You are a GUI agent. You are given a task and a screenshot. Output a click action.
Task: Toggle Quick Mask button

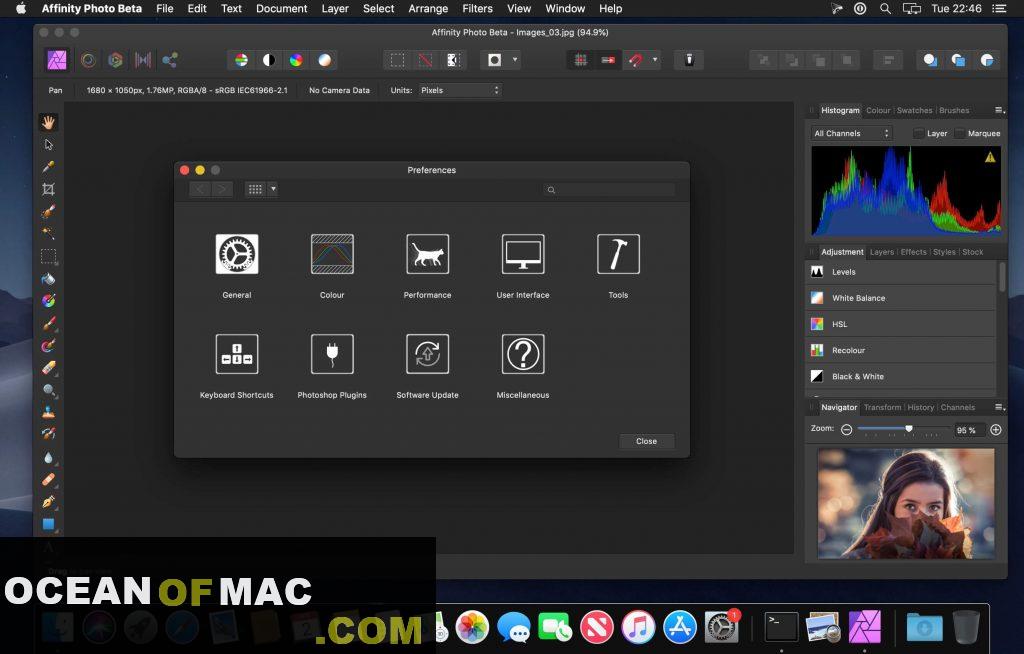[x=494, y=60]
